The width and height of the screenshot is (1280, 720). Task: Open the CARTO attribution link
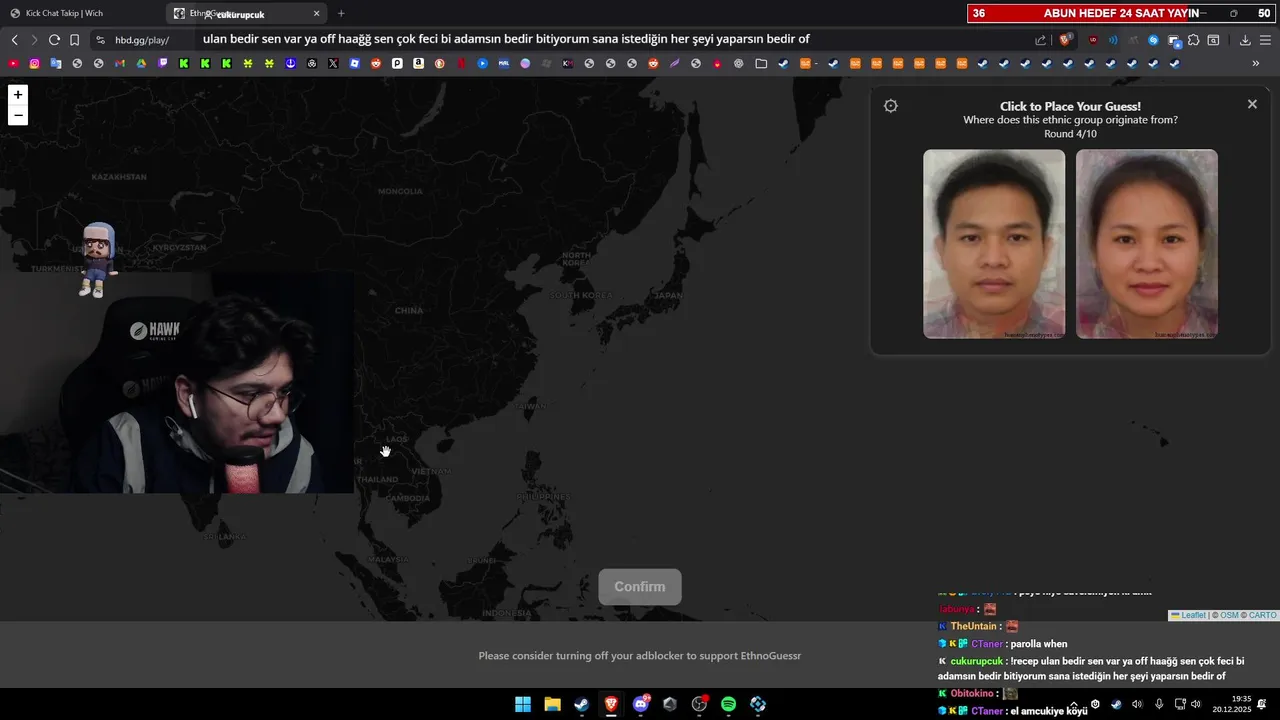tap(1262, 615)
